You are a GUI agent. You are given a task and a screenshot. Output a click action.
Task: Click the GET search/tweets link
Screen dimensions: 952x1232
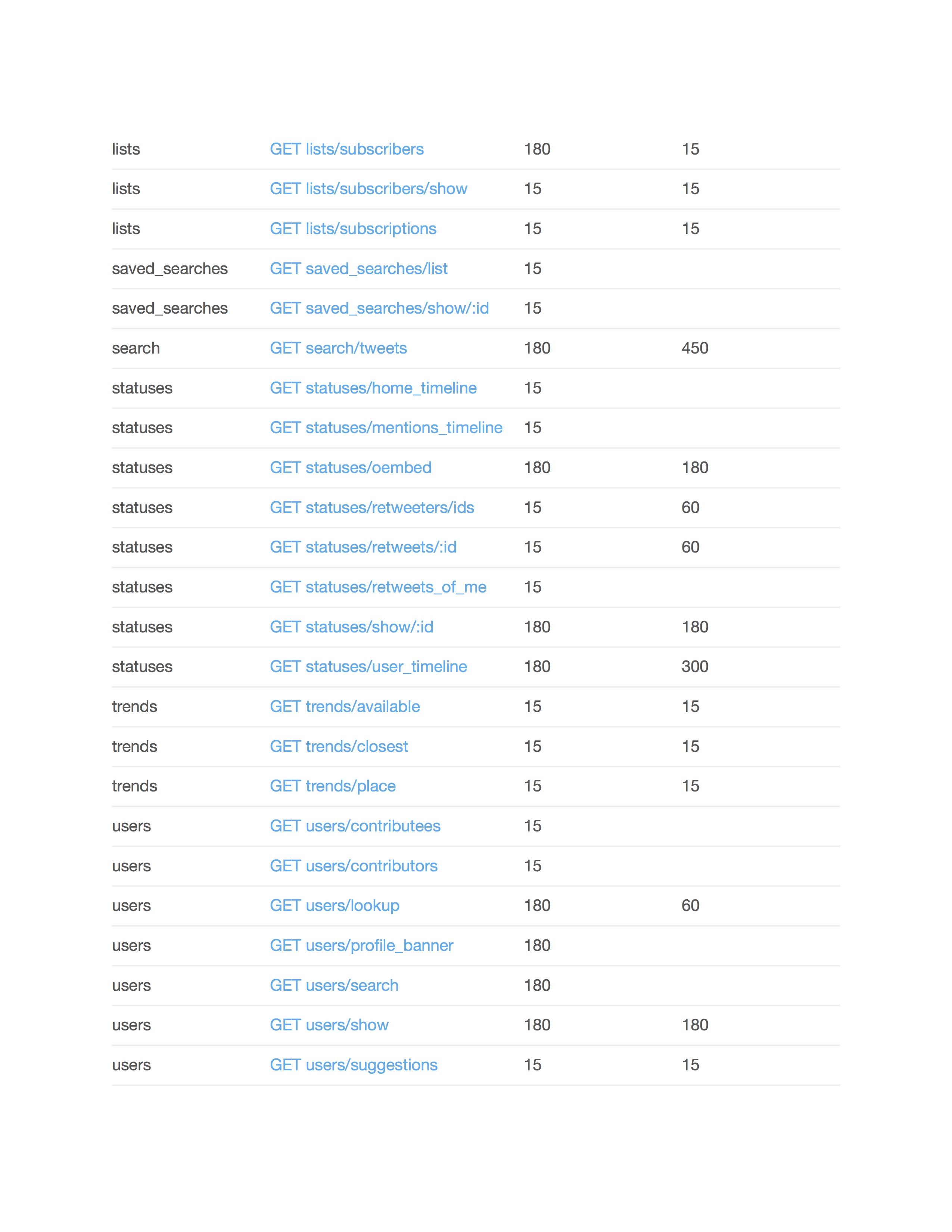[338, 348]
